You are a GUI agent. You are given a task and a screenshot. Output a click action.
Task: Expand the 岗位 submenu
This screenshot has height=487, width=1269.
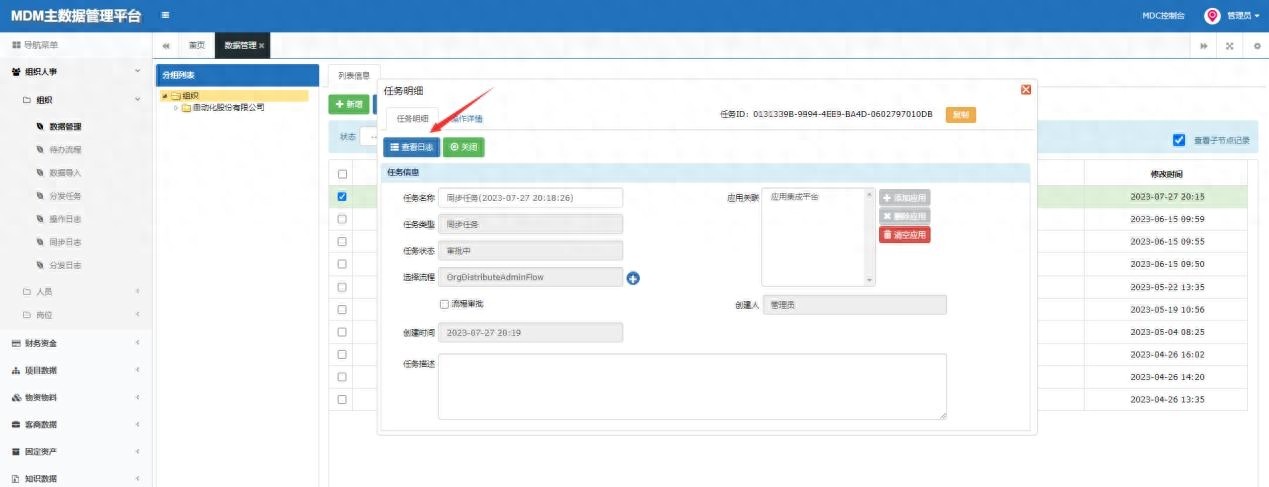point(137,315)
